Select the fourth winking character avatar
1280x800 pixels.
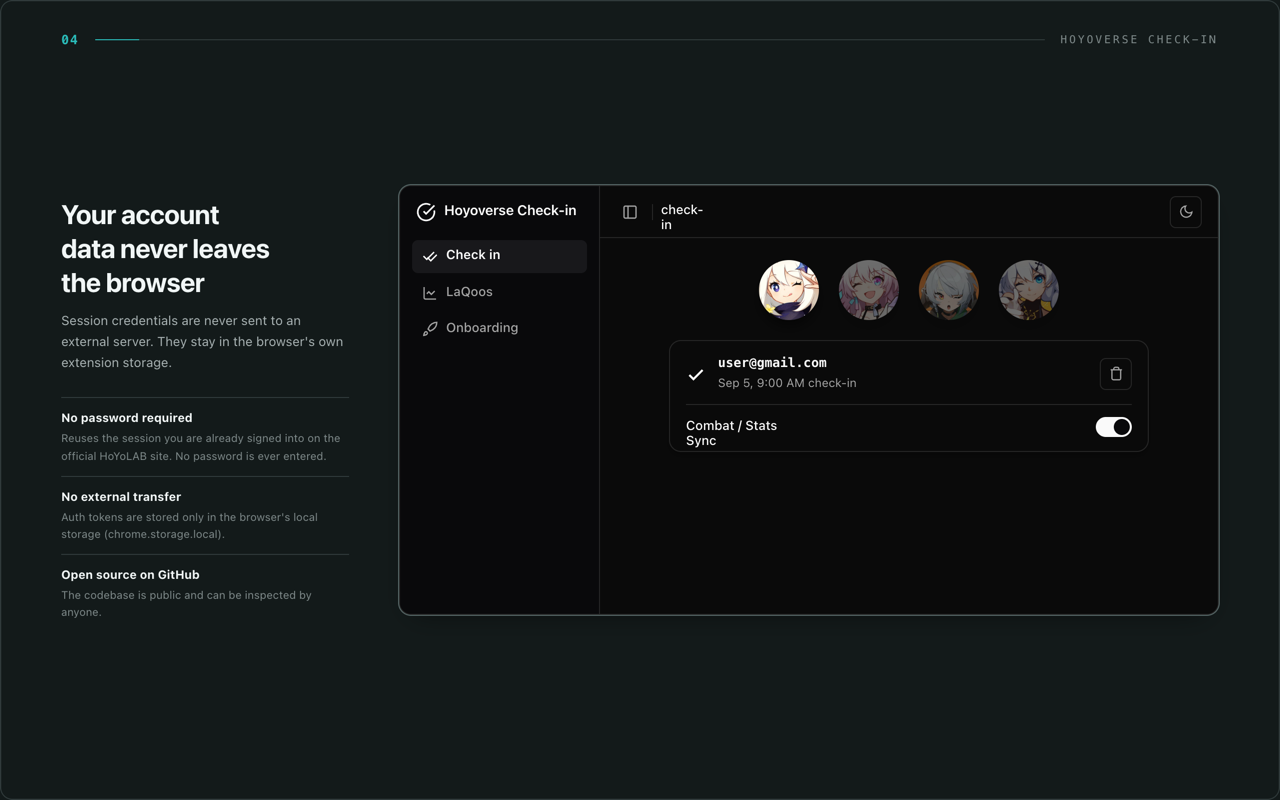[x=1029, y=290]
